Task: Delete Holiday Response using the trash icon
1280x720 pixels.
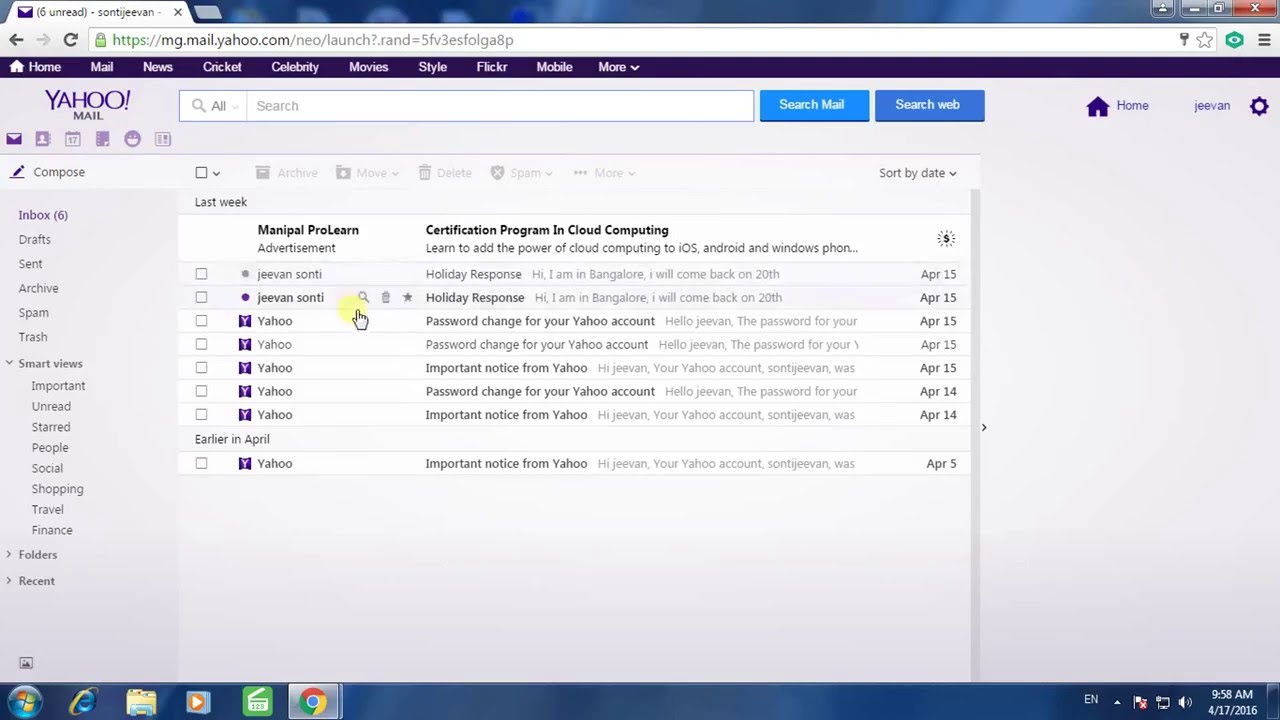Action: coord(385,297)
